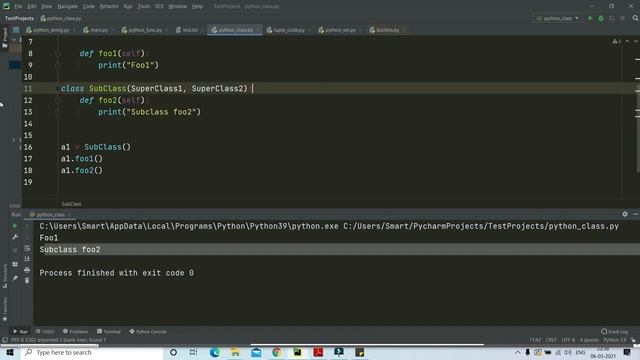Open the Edit menu
Image resolution: width=640 pixels, height=360 pixels.
[x=32, y=6]
